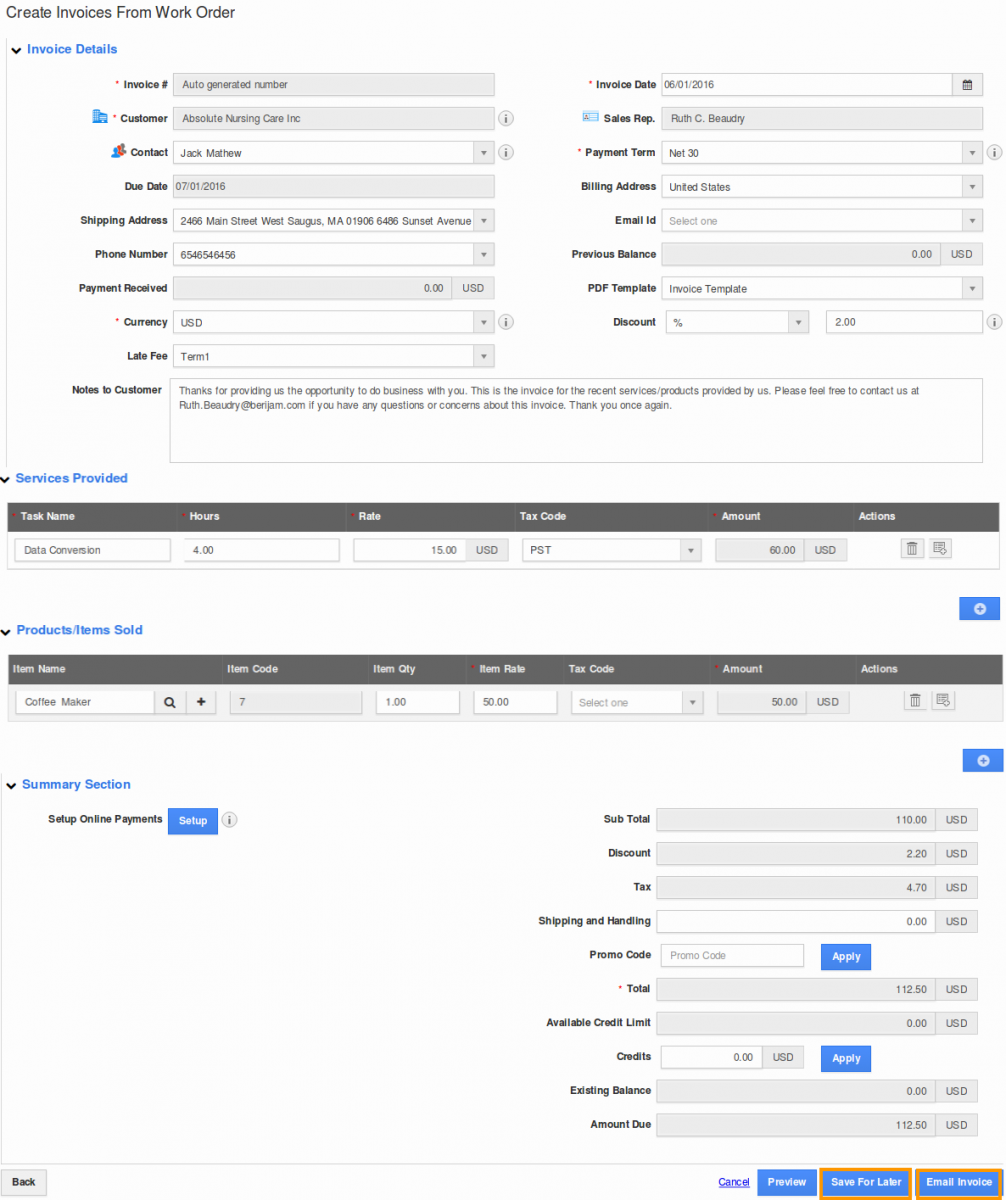The width and height of the screenshot is (1006, 1200).
Task: Click the Customer building icon
Action: tap(99, 117)
